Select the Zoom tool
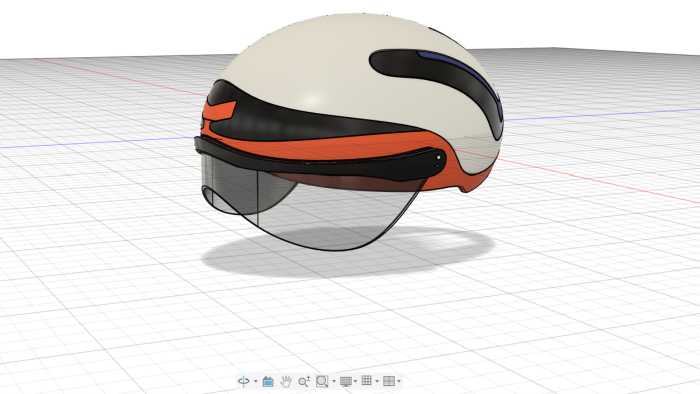700x394 pixels. pyautogui.click(x=304, y=381)
